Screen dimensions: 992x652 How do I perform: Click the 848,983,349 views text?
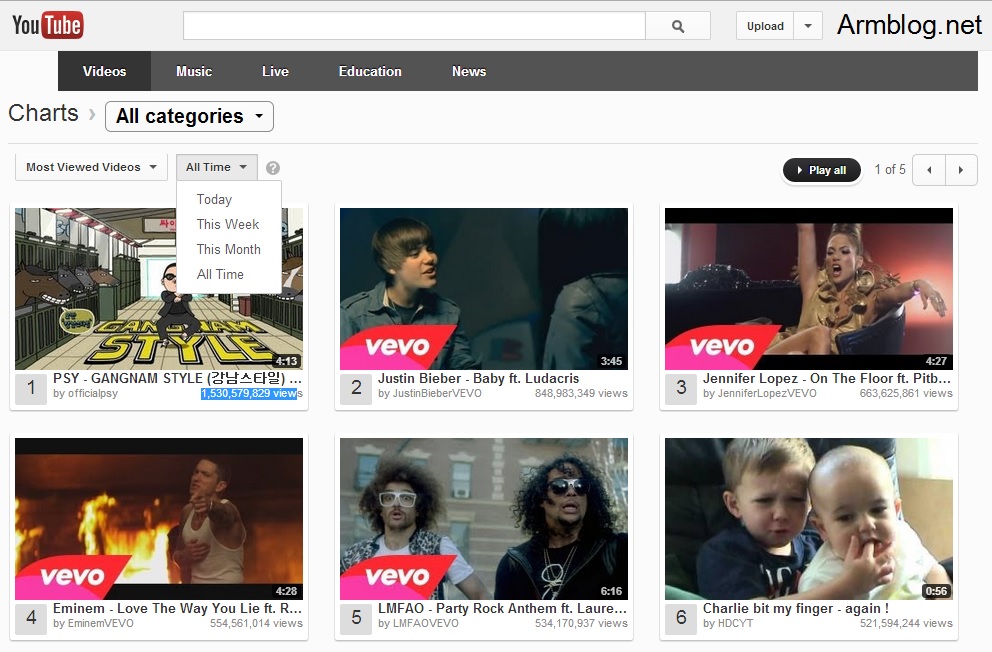pos(581,393)
